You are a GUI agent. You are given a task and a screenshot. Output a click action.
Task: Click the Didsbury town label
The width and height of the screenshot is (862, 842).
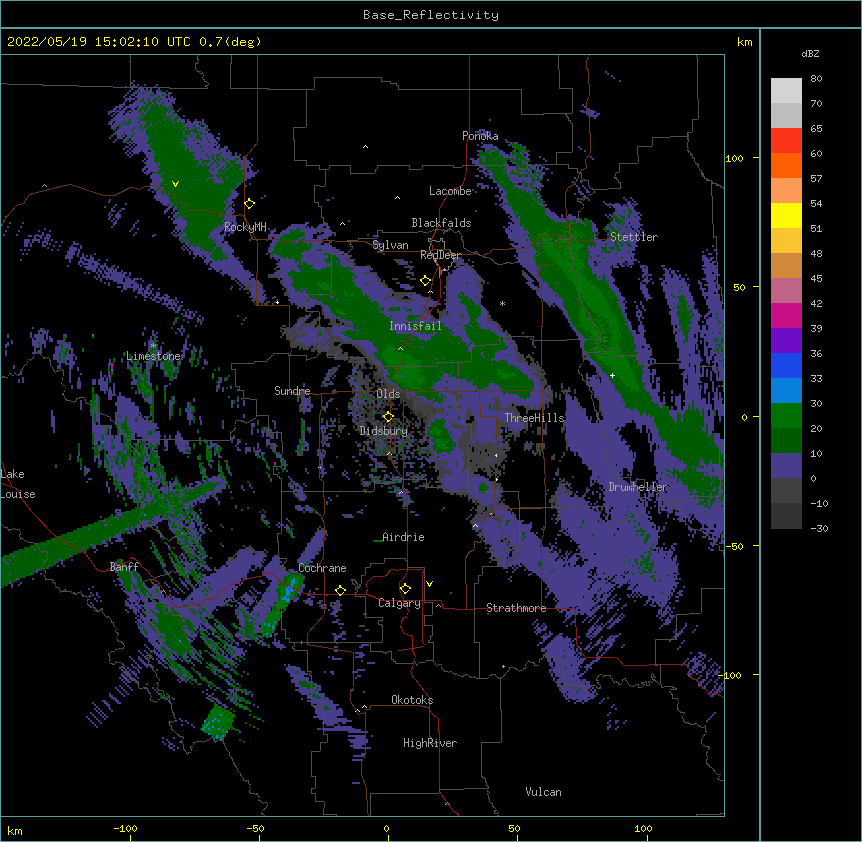384,431
